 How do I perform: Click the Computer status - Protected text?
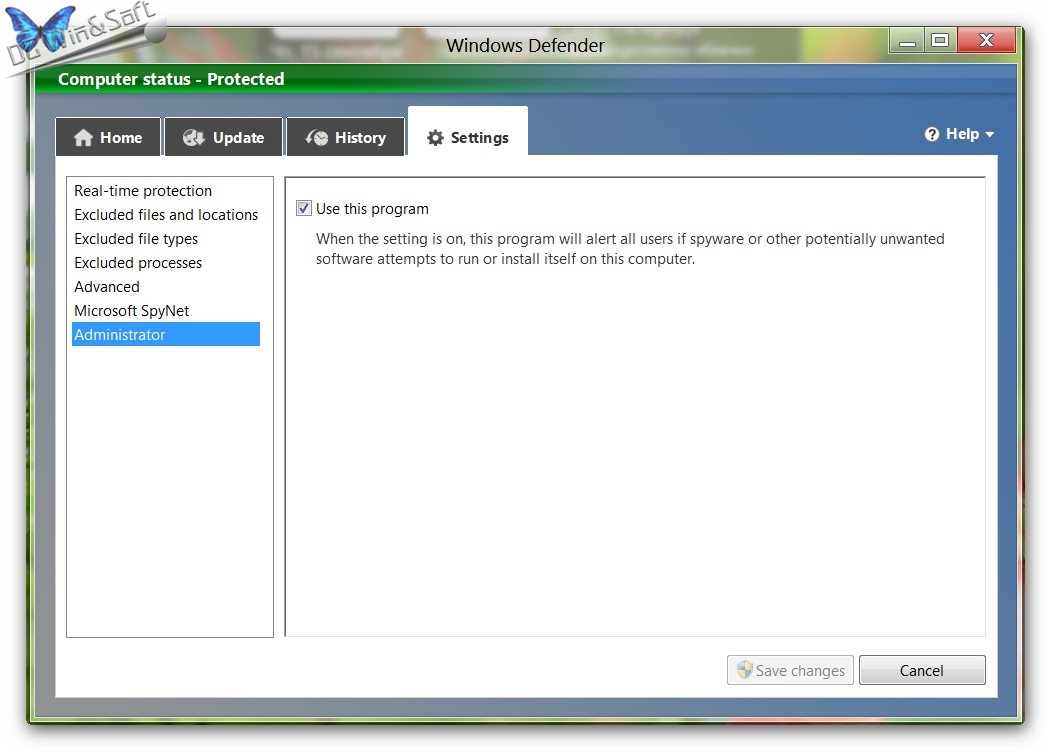171,79
